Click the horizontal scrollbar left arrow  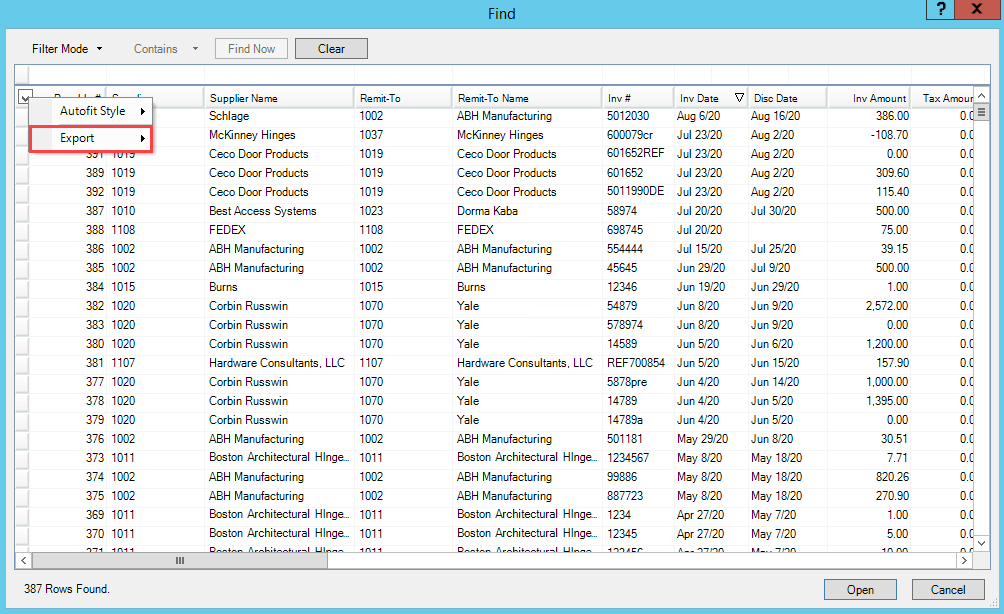[x=24, y=560]
